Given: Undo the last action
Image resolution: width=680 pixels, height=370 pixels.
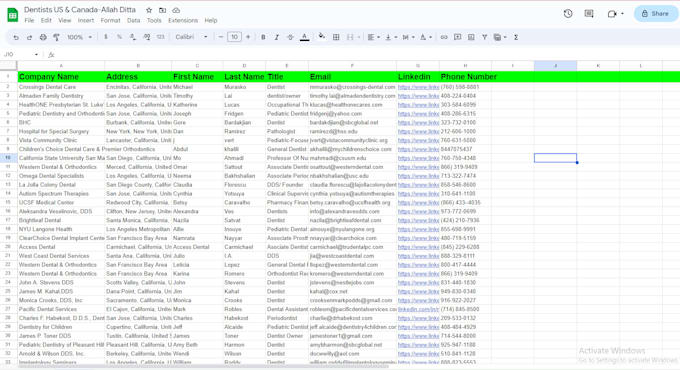Looking at the screenshot, I should click(16, 37).
